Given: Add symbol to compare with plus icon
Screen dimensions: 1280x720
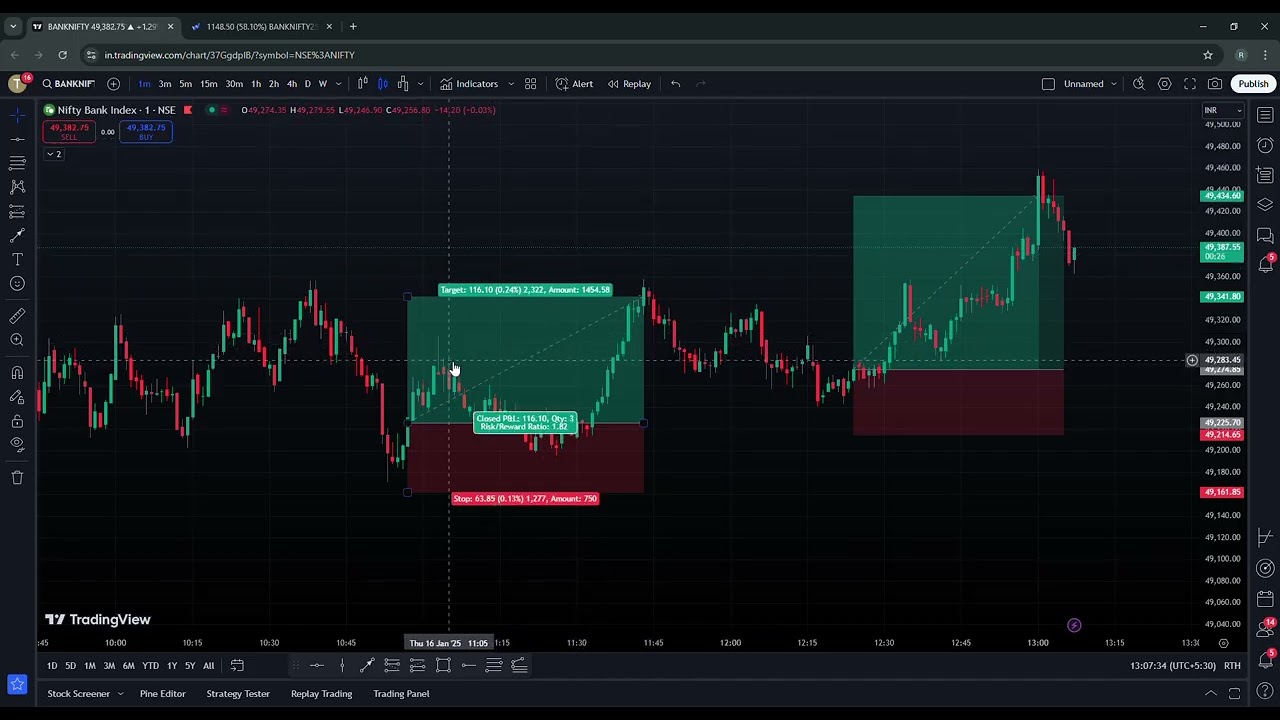Looking at the screenshot, I should coord(113,84).
